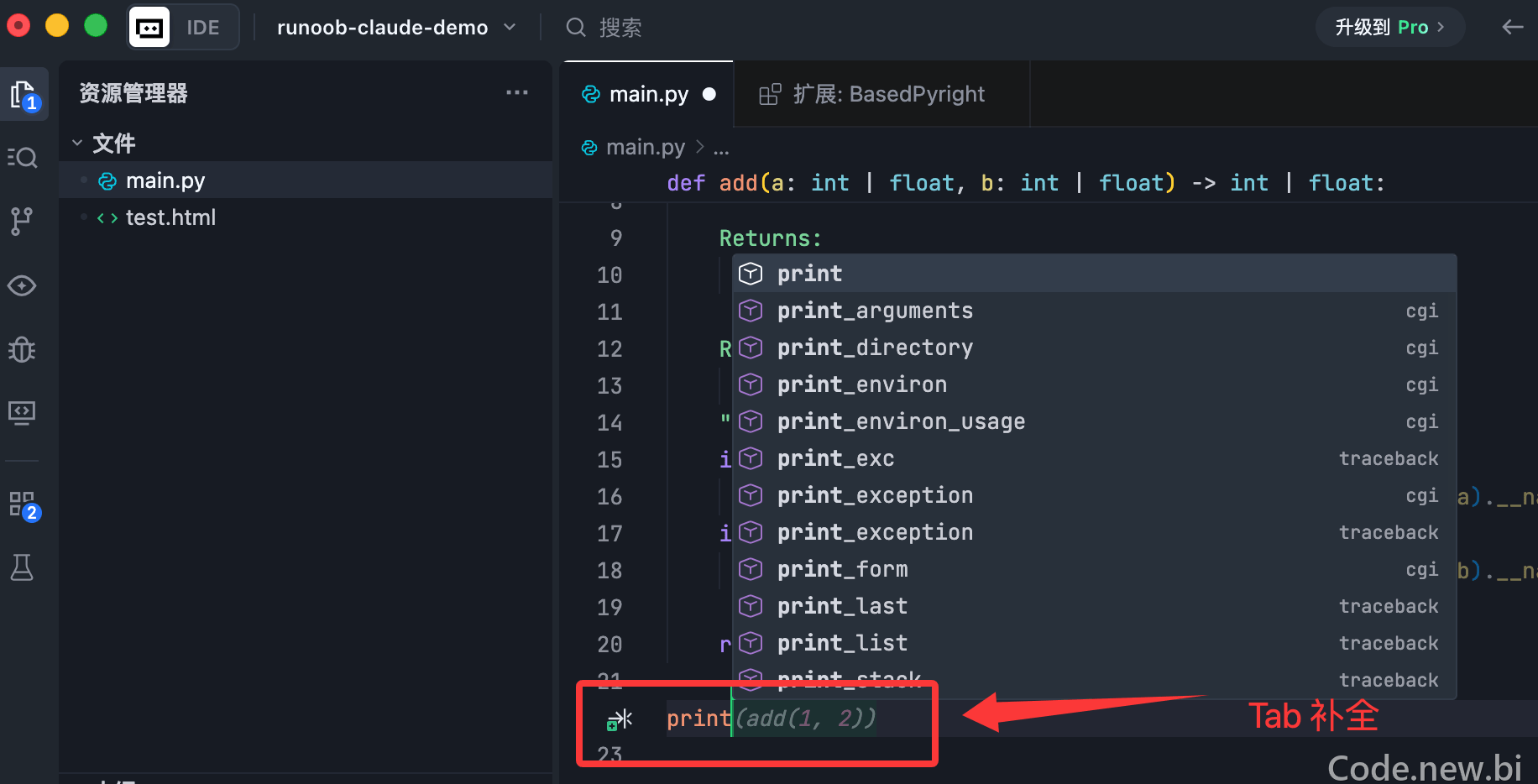Select main.py in the file tree

tap(306, 180)
